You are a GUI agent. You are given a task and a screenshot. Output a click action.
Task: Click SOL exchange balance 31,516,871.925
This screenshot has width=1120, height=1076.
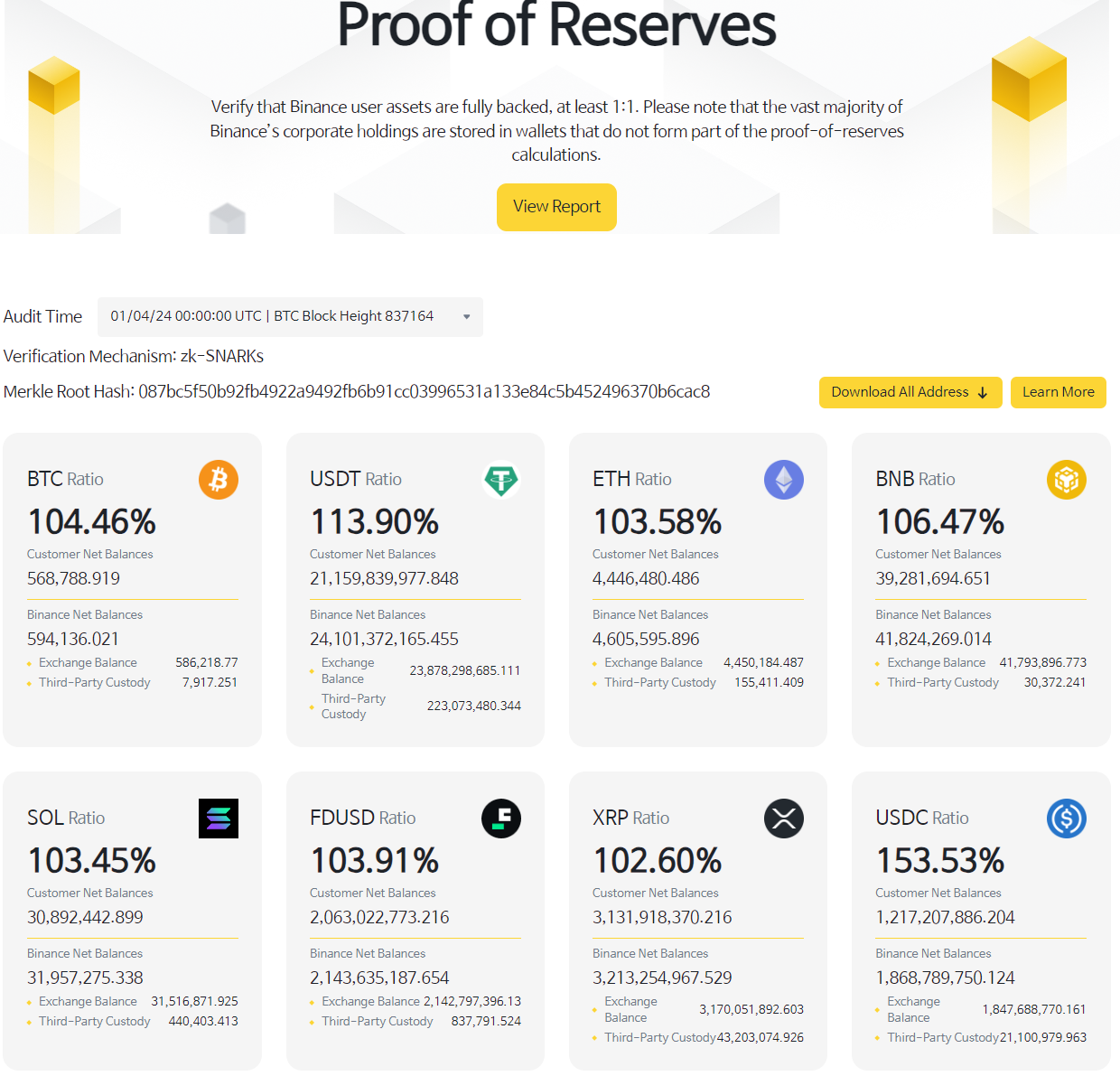tap(194, 1001)
